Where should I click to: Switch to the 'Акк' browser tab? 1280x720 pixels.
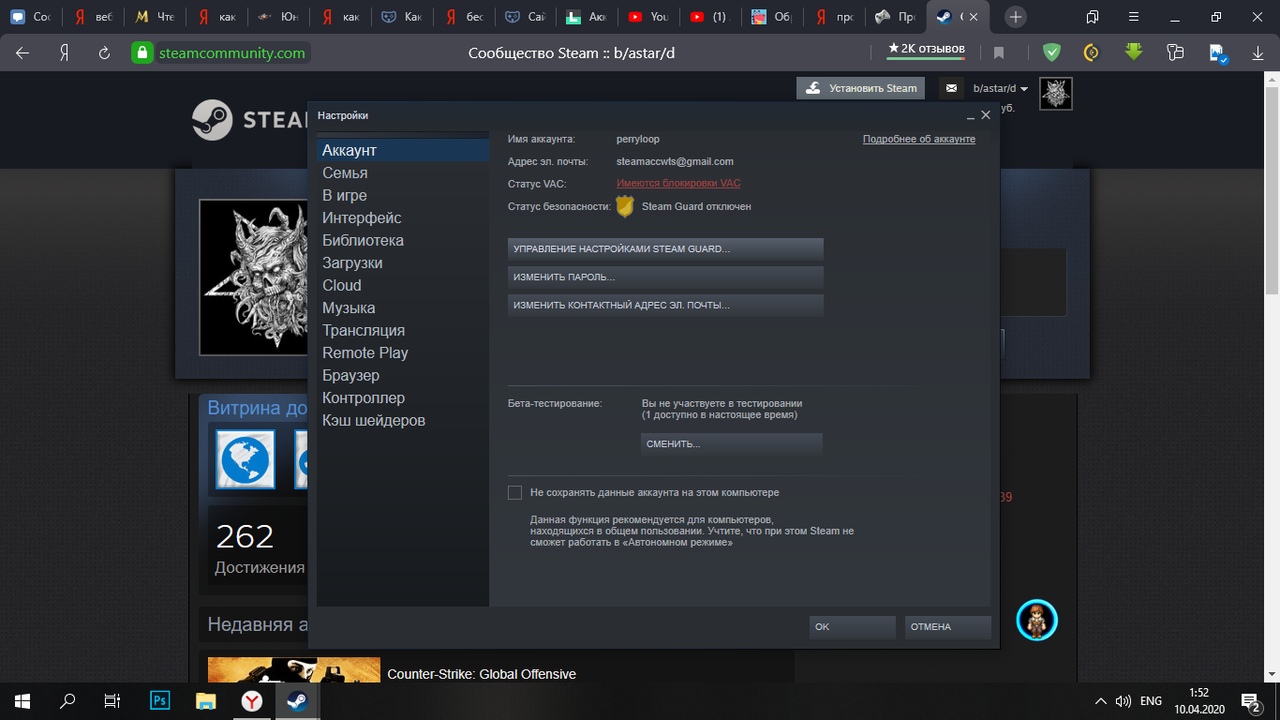click(588, 17)
